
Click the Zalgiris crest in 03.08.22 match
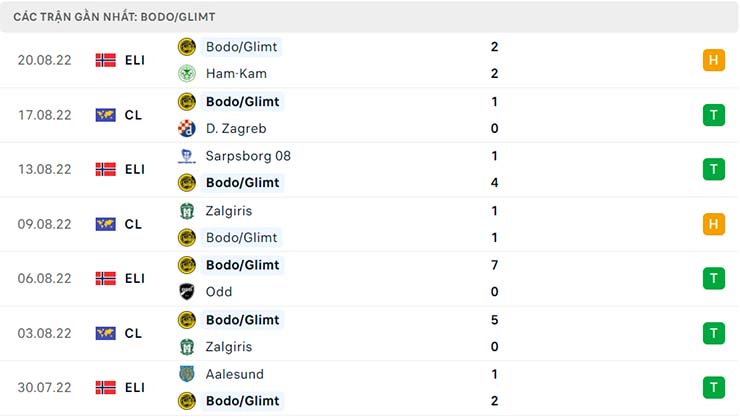point(186,347)
